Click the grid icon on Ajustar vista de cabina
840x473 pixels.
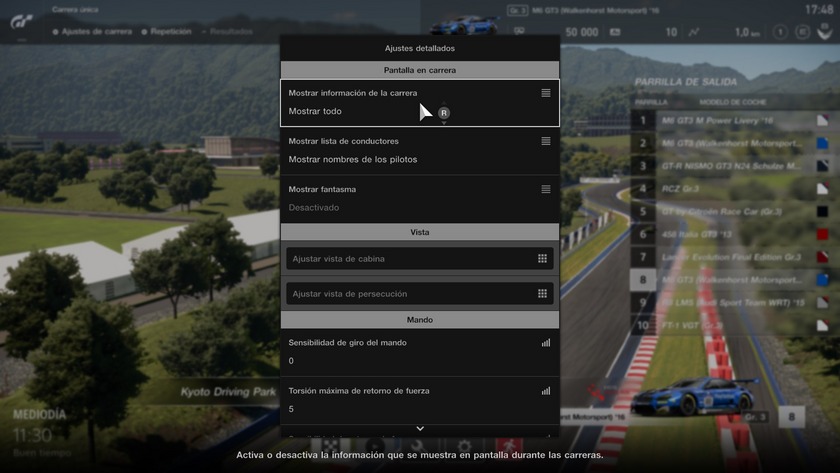coord(542,259)
